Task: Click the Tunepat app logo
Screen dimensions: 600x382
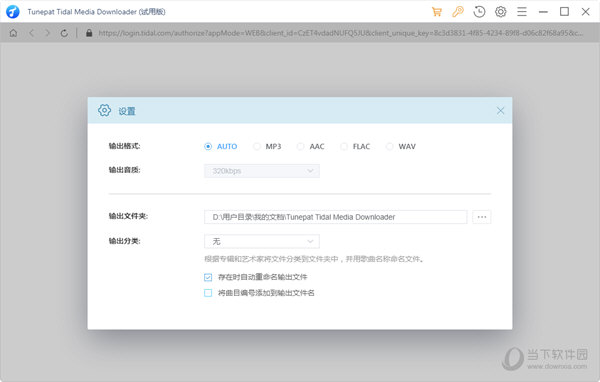Action: pos(13,12)
